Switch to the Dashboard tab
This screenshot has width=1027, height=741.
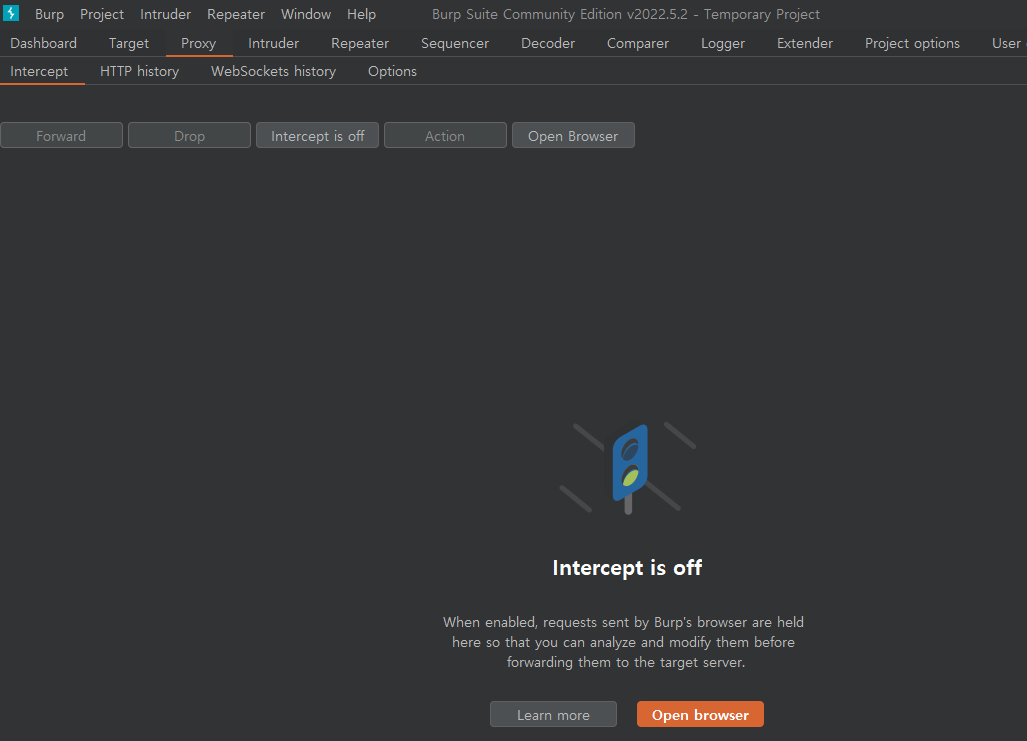pos(43,43)
